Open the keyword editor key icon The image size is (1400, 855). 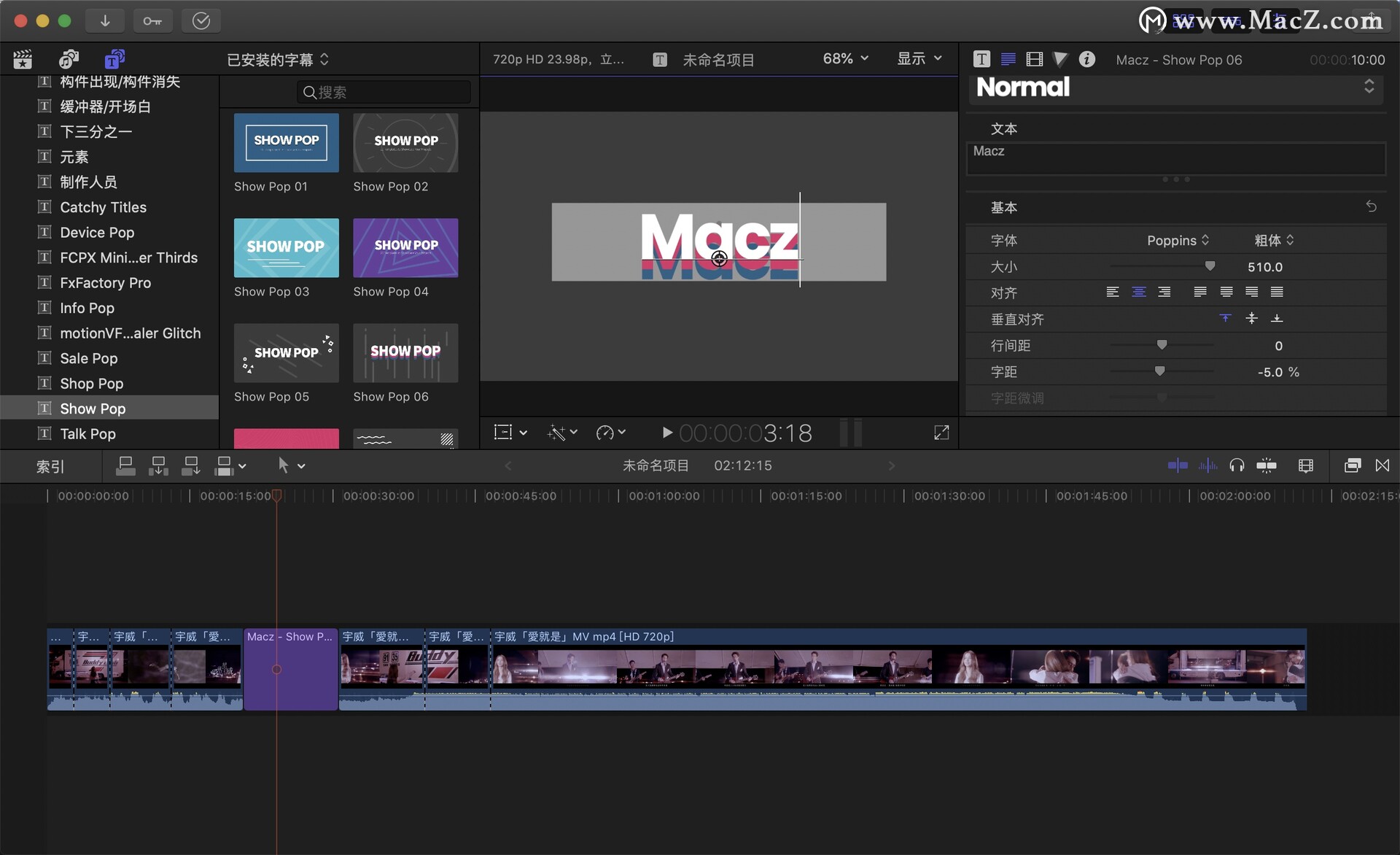coord(152,21)
